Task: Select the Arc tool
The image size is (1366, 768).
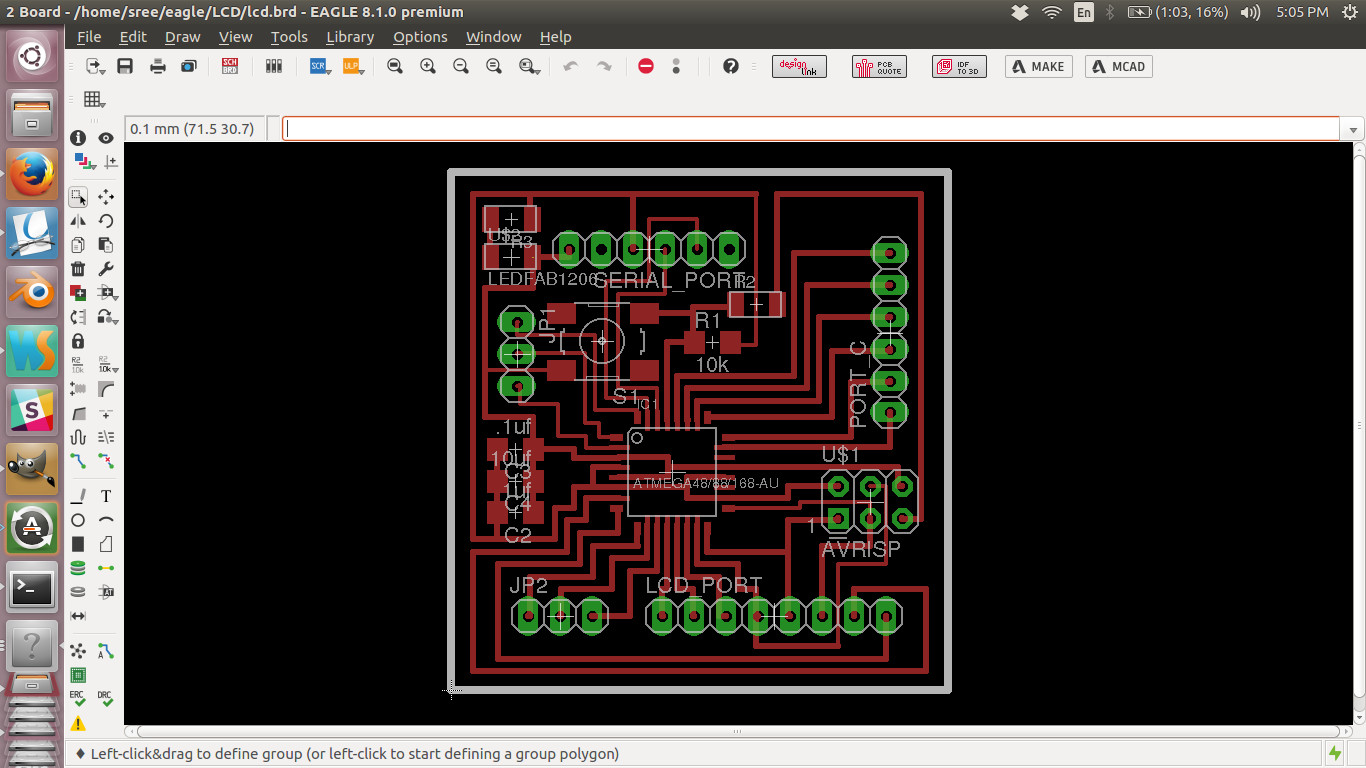Action: pyautogui.click(x=106, y=520)
